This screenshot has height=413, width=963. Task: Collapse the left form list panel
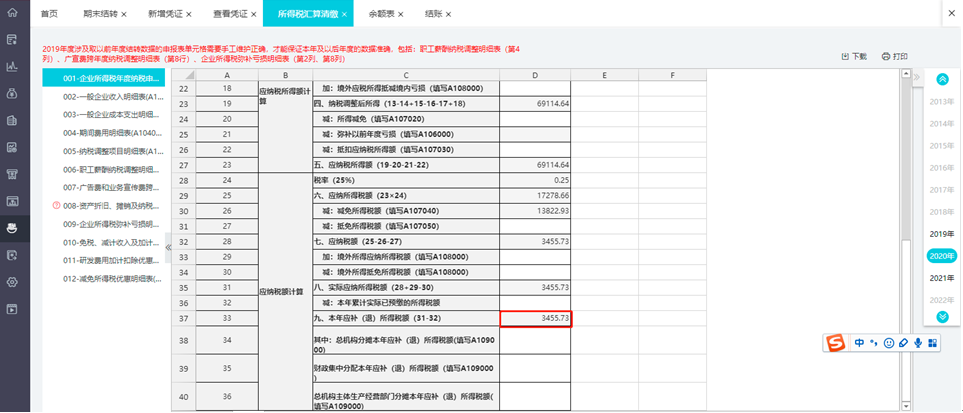(x=168, y=247)
